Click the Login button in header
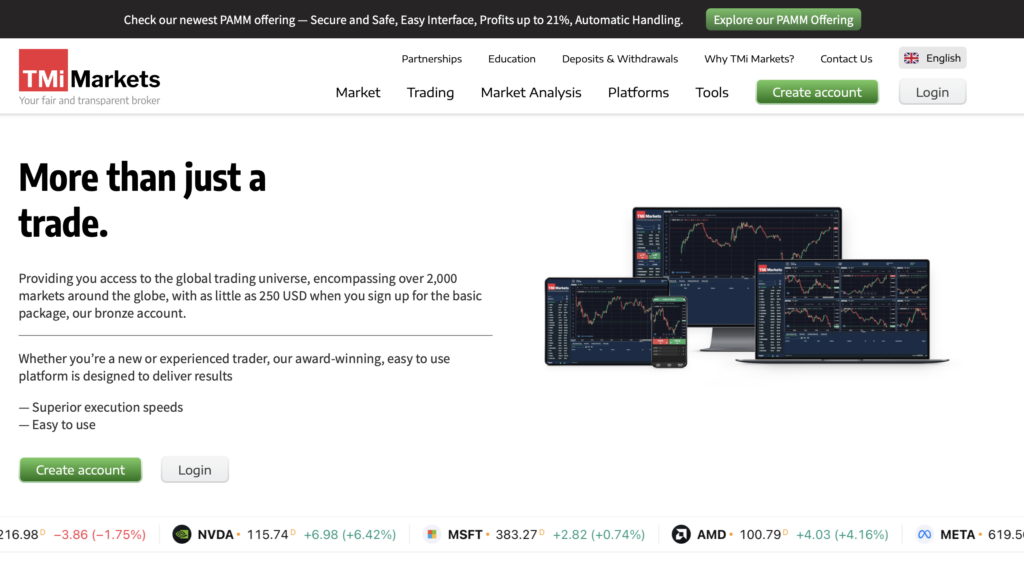This screenshot has height=584, width=1024. (932, 92)
